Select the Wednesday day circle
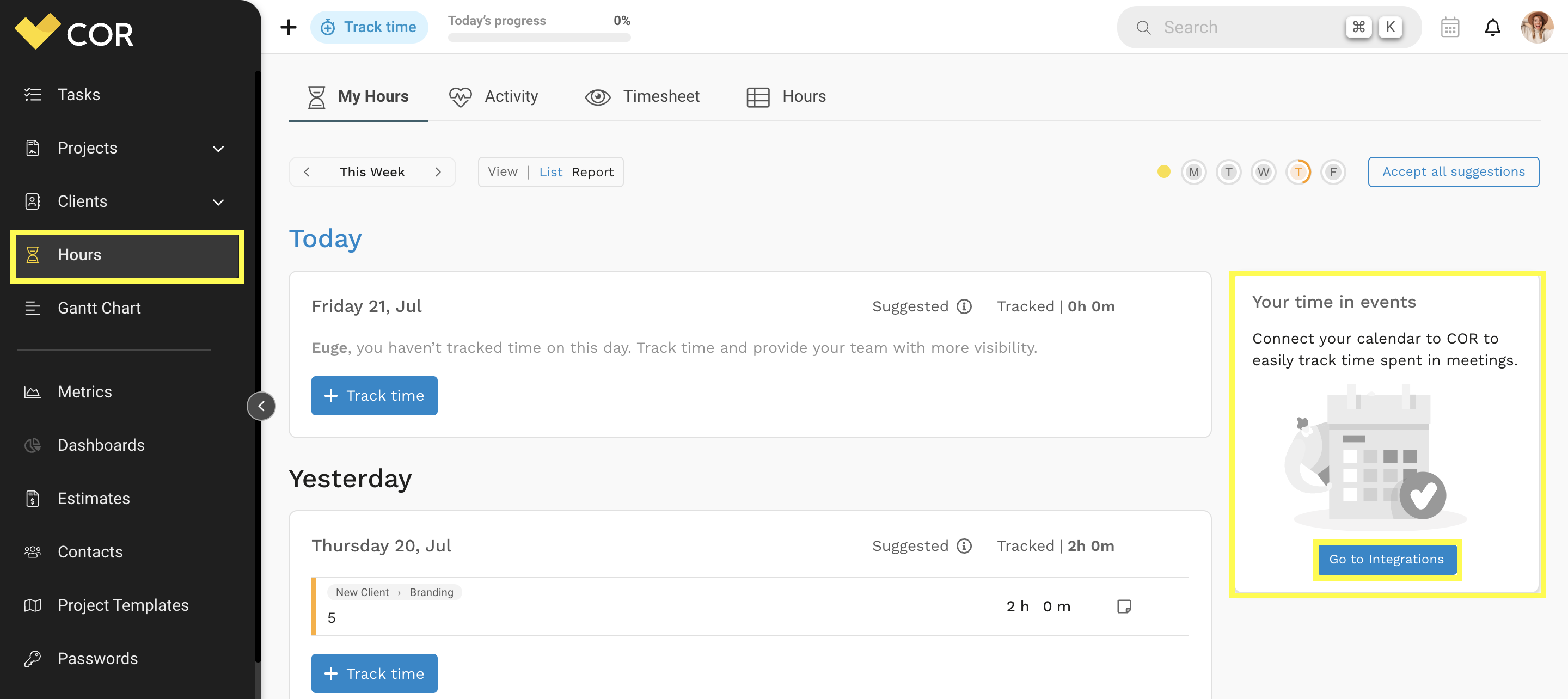 (1263, 173)
